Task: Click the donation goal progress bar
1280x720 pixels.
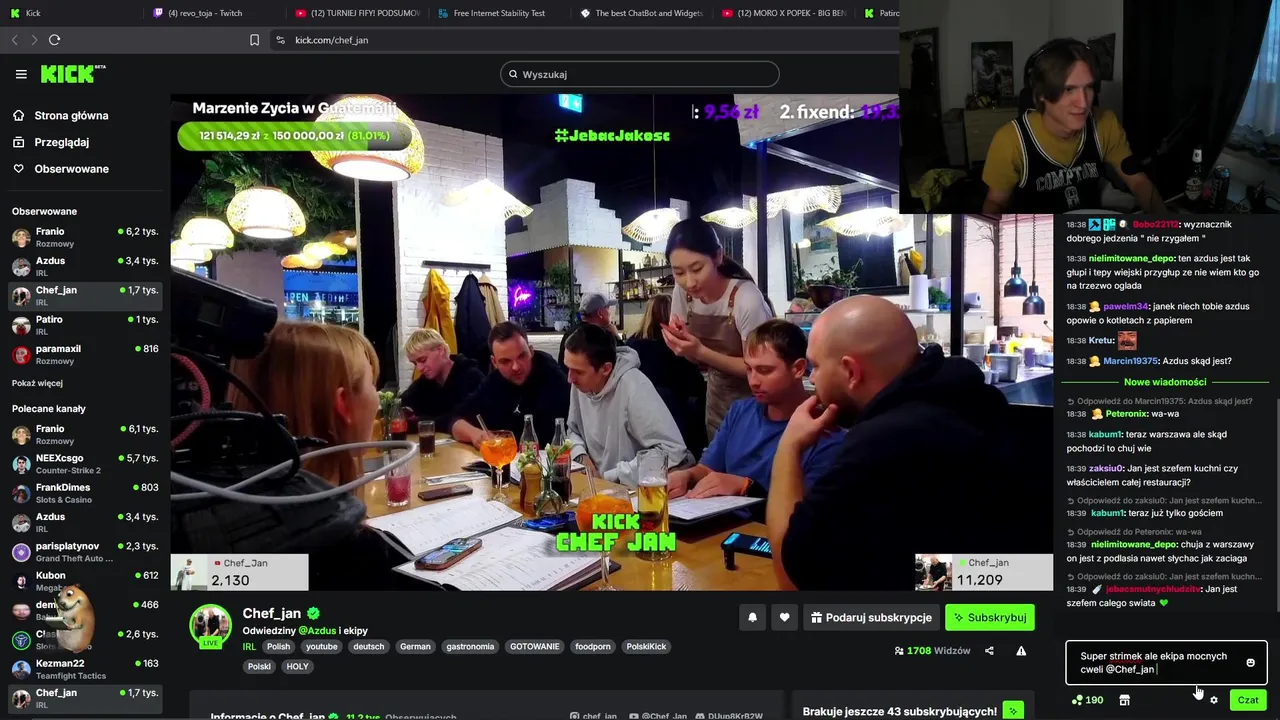Action: click(297, 136)
